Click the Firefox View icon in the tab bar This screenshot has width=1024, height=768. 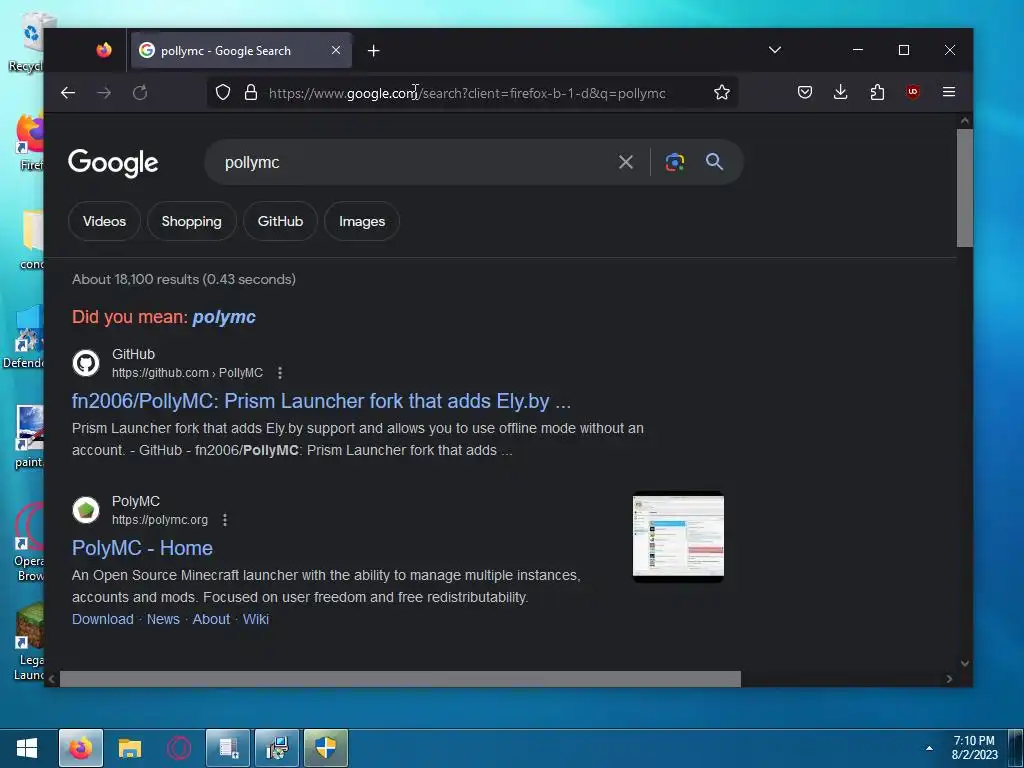pos(104,50)
